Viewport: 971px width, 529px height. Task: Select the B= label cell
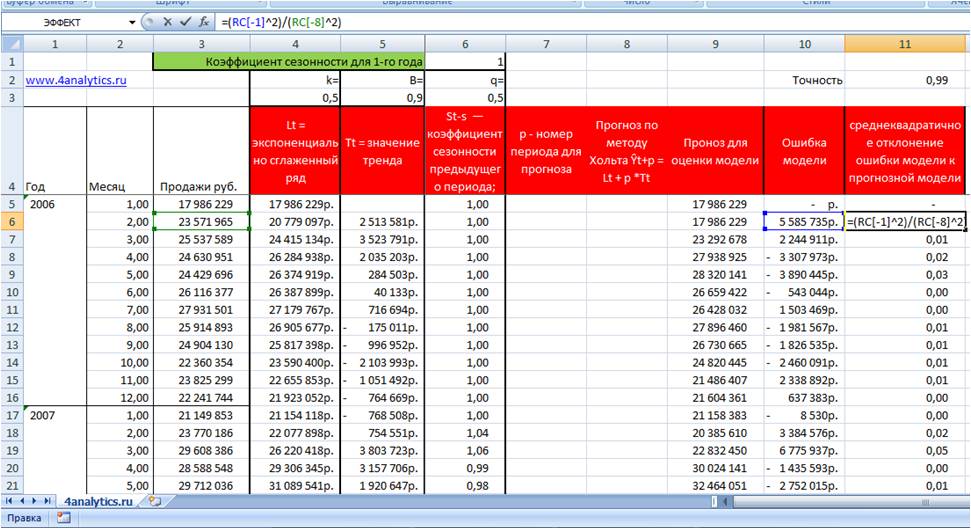click(x=383, y=80)
